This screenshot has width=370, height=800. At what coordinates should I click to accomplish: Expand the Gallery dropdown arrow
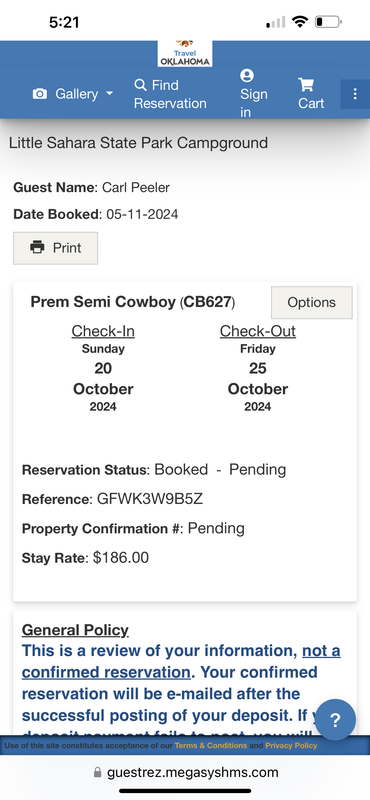(109, 94)
